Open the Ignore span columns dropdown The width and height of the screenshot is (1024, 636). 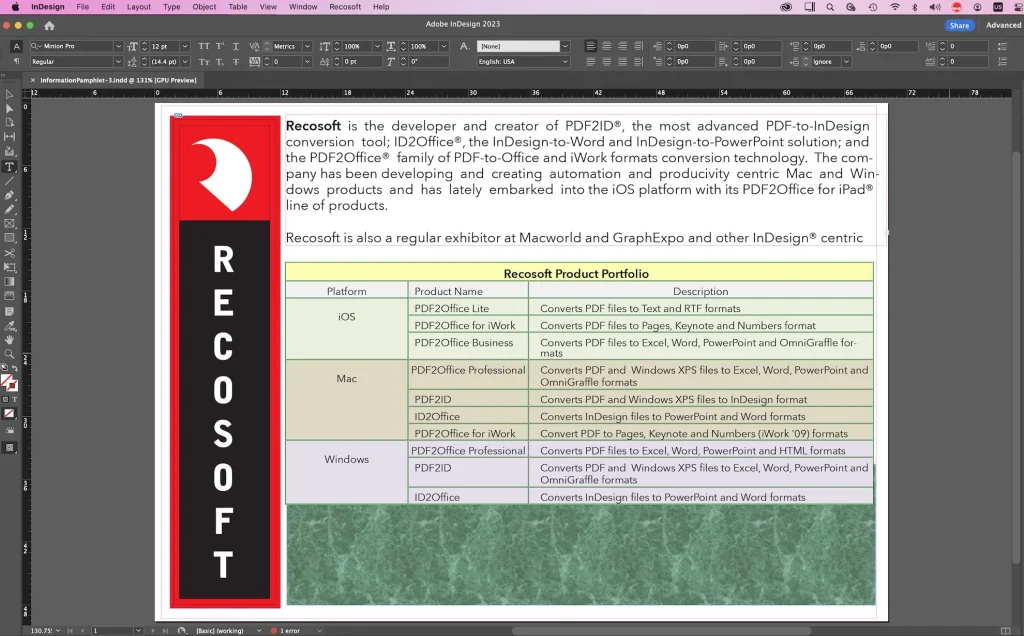click(x=846, y=61)
